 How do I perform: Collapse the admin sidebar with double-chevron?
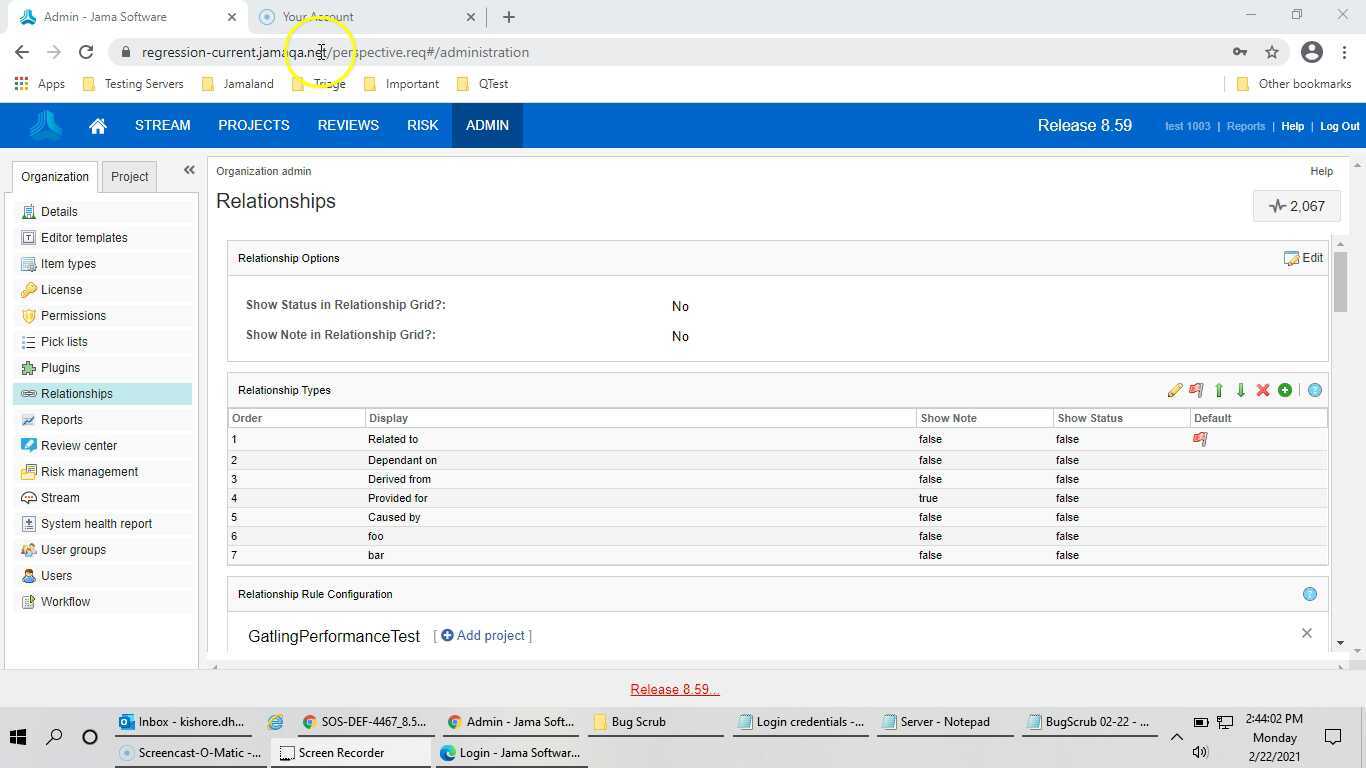tap(189, 170)
